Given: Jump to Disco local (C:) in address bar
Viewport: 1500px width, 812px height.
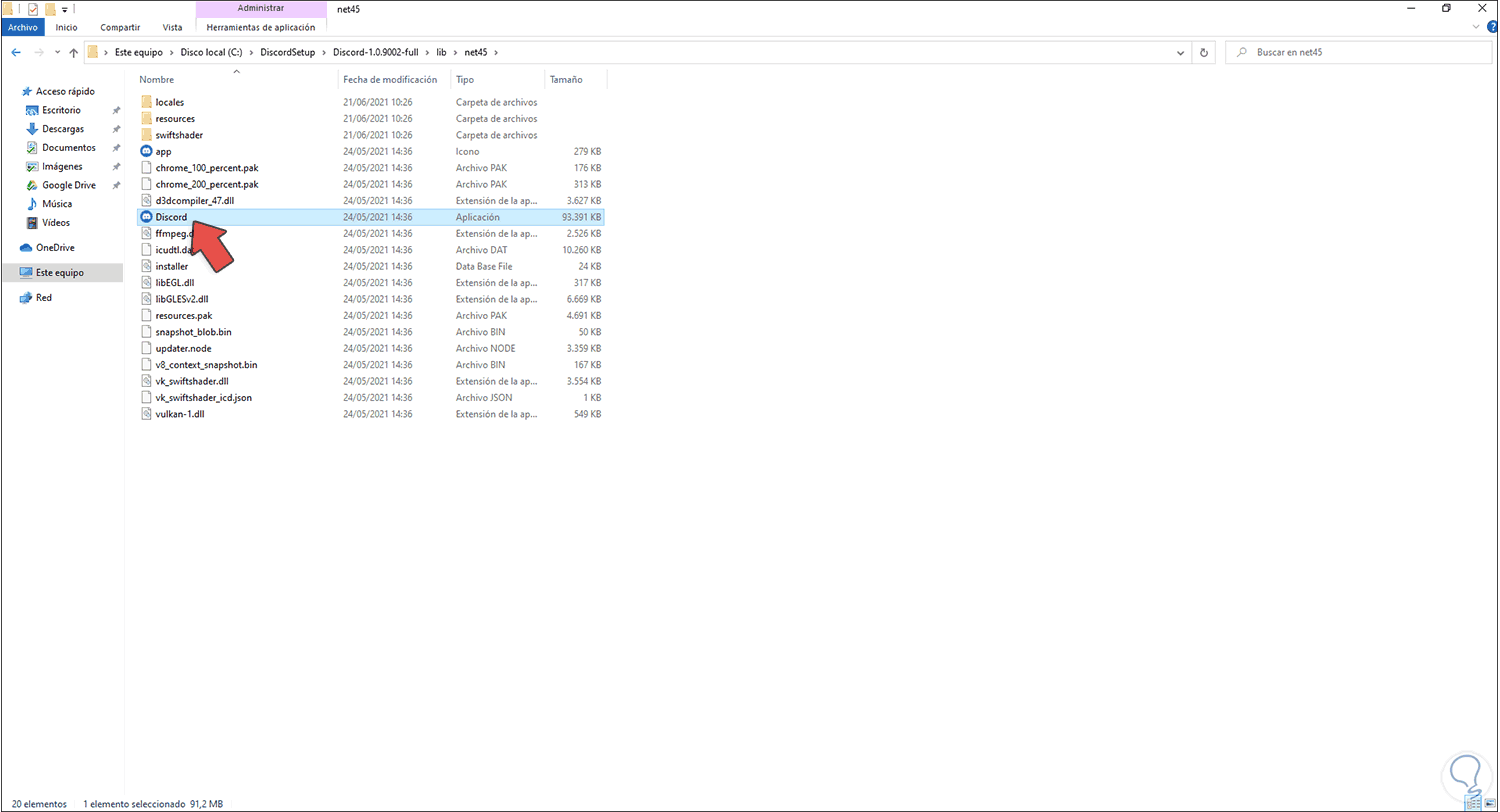Looking at the screenshot, I should [213, 52].
